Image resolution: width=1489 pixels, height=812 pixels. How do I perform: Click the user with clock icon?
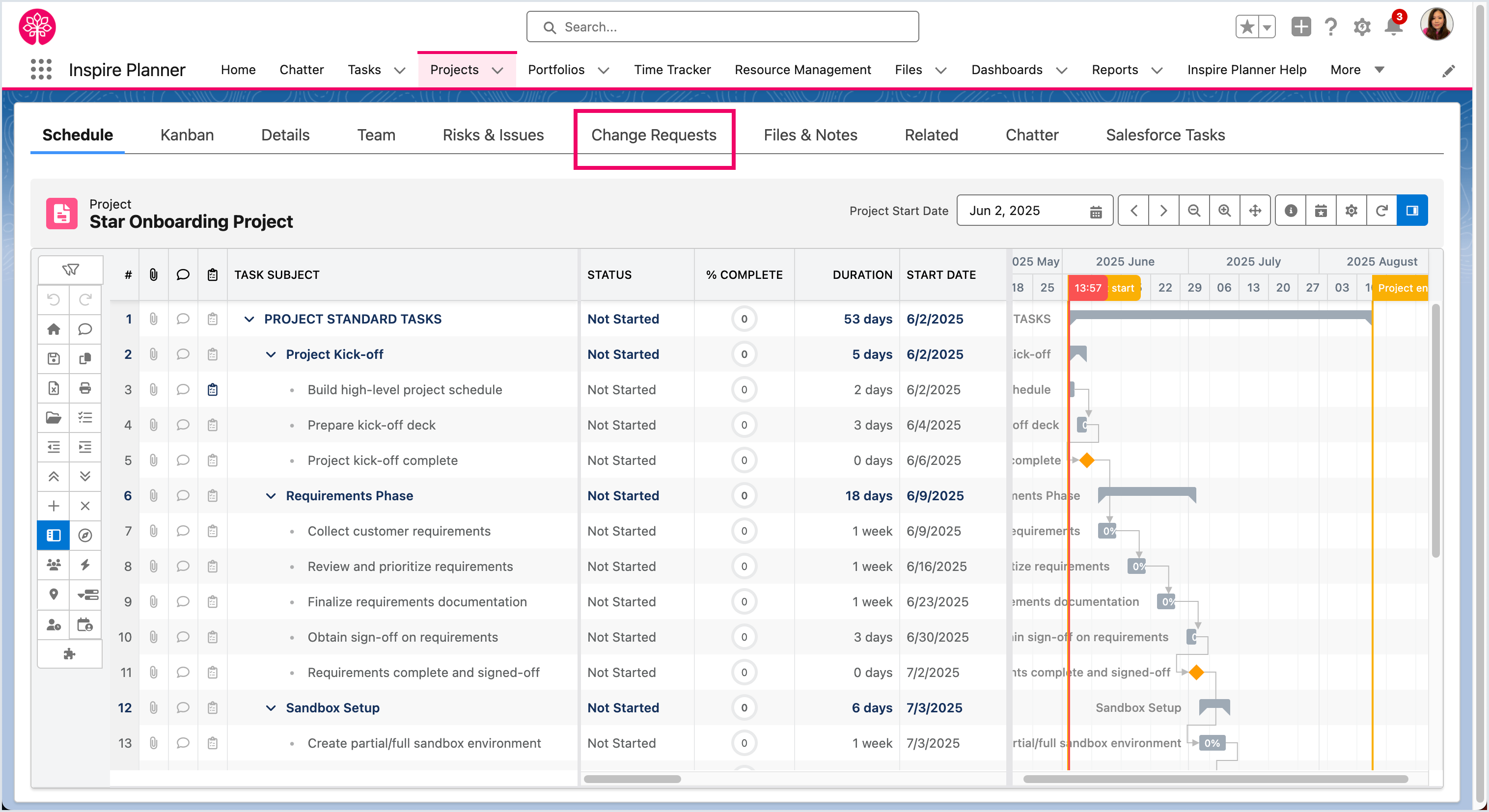coord(54,624)
